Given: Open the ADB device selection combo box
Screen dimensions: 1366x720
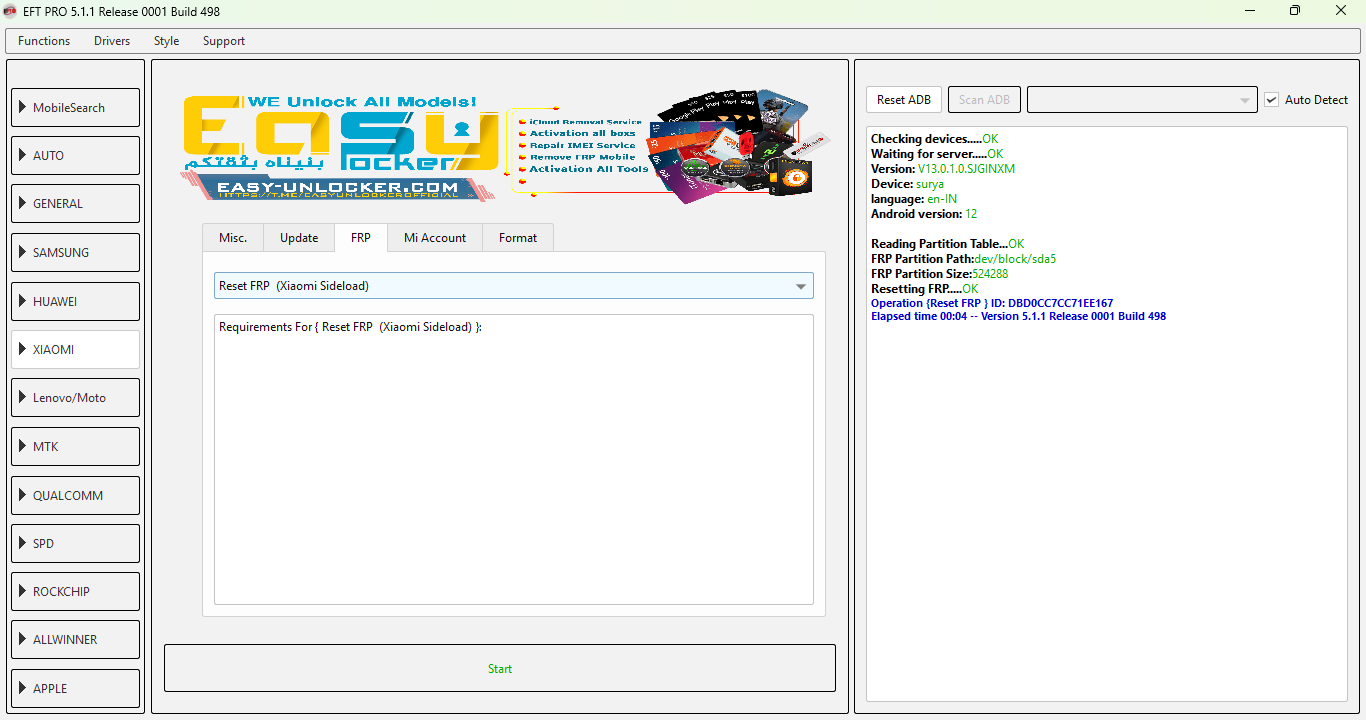Looking at the screenshot, I should (1142, 100).
